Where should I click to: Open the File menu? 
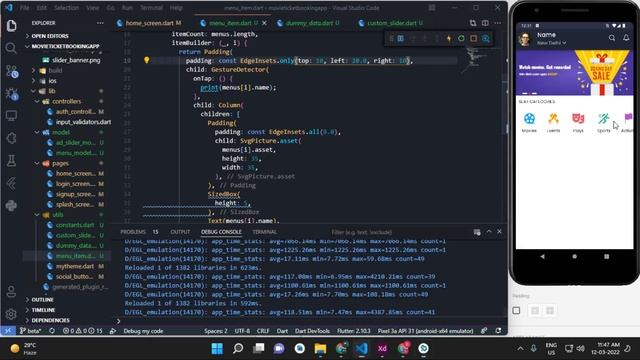point(24,8)
